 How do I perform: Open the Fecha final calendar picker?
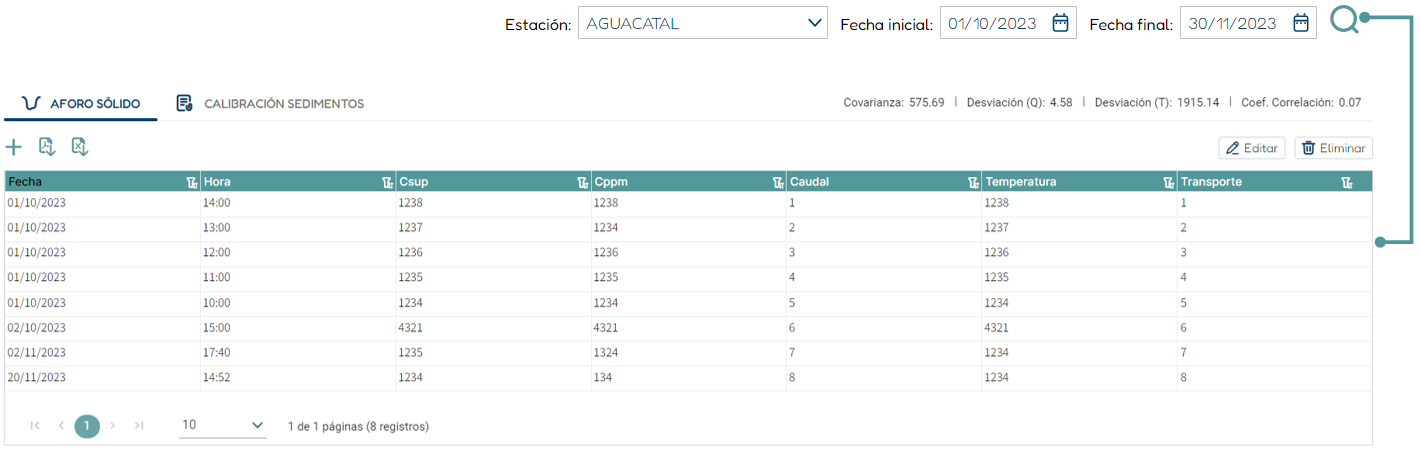1300,23
